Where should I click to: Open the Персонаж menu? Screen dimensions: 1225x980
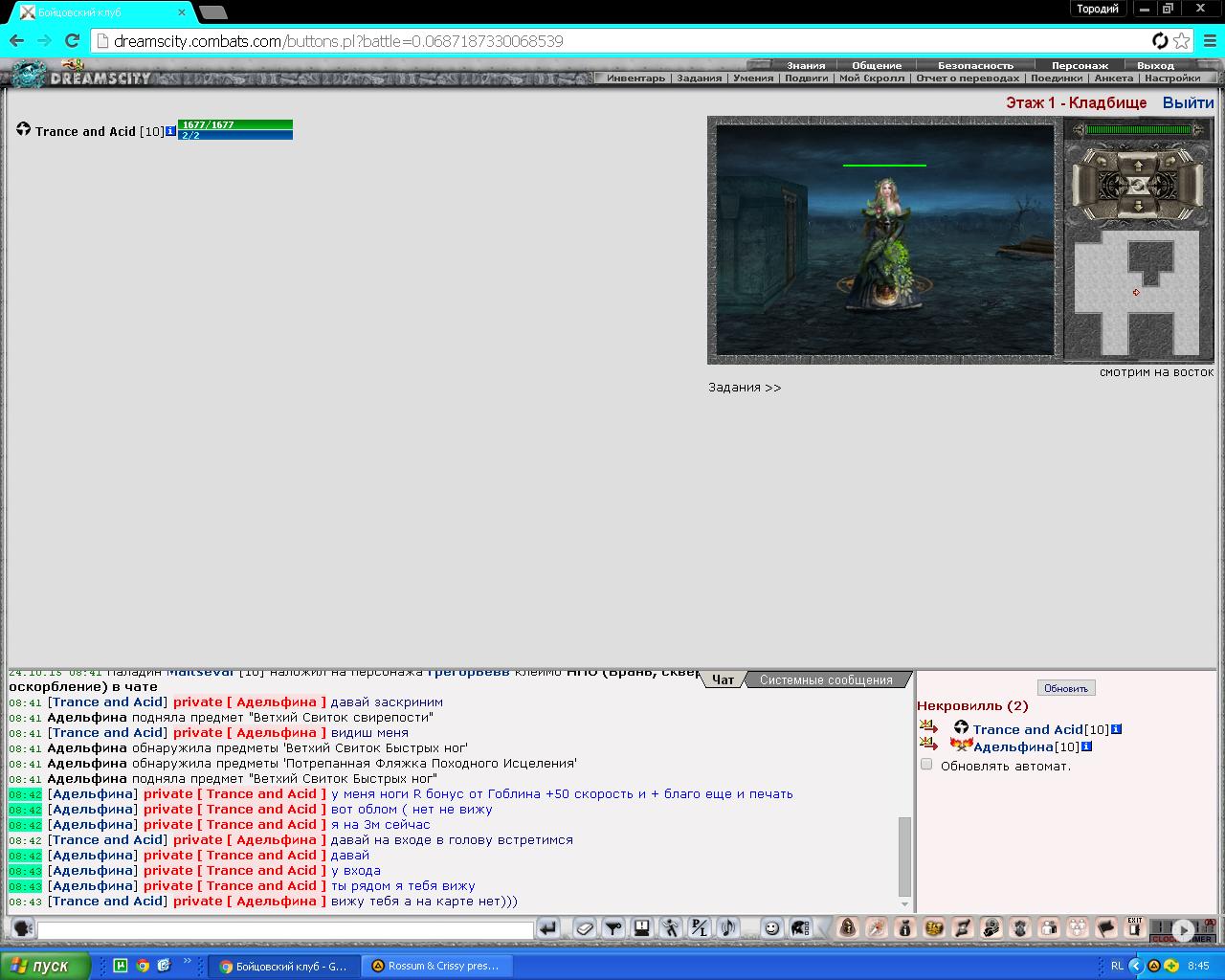(x=1080, y=65)
